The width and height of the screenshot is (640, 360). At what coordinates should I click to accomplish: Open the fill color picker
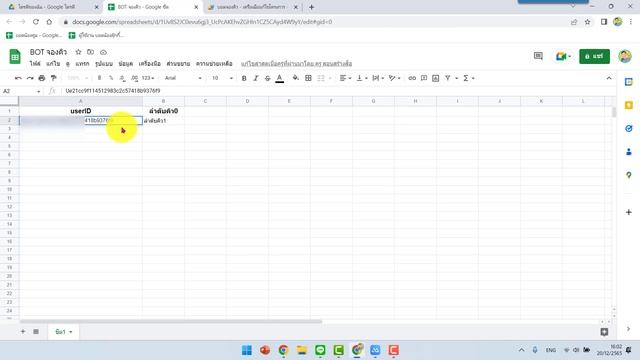296,78
